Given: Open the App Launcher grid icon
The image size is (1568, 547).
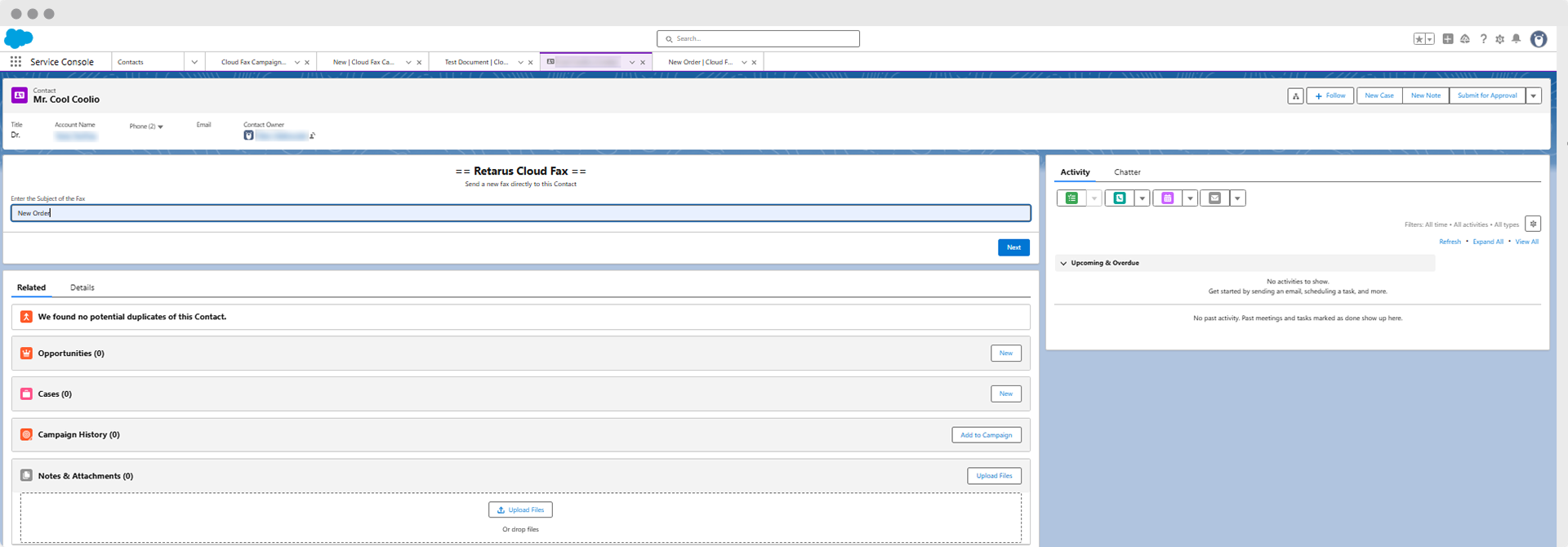Looking at the screenshot, I should (16, 62).
